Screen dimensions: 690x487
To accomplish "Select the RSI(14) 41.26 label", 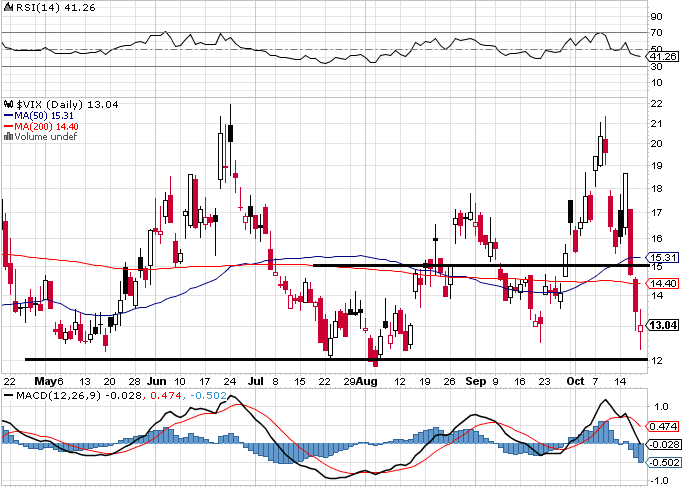I will tap(56, 7).
